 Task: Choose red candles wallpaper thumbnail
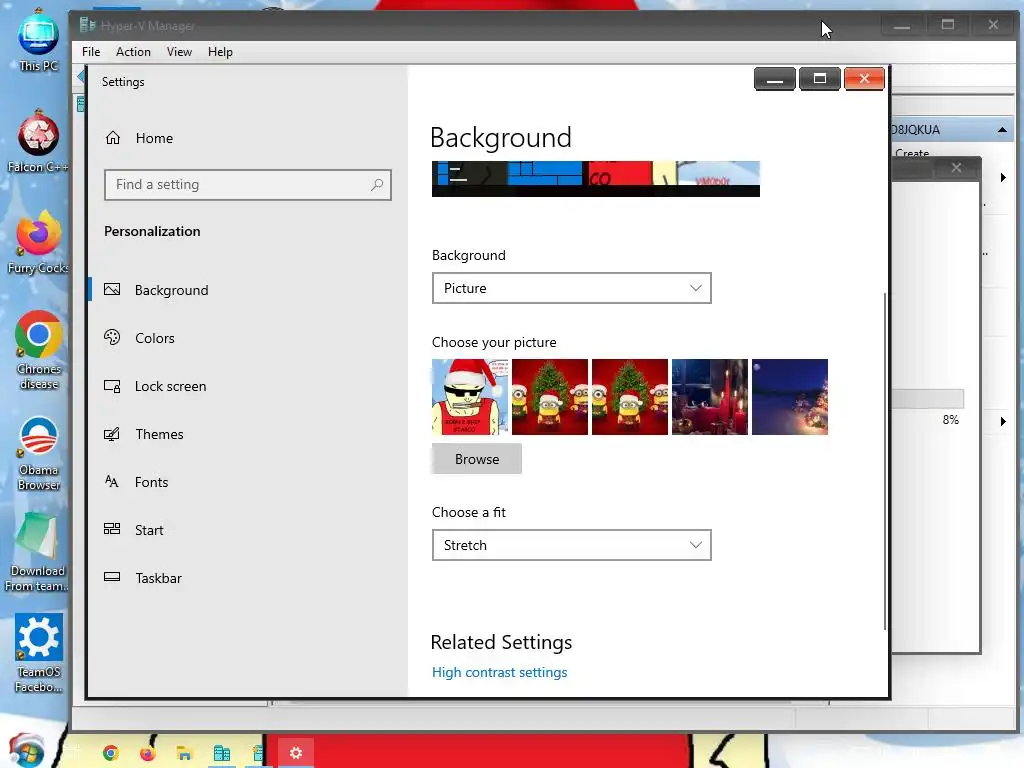(x=710, y=397)
